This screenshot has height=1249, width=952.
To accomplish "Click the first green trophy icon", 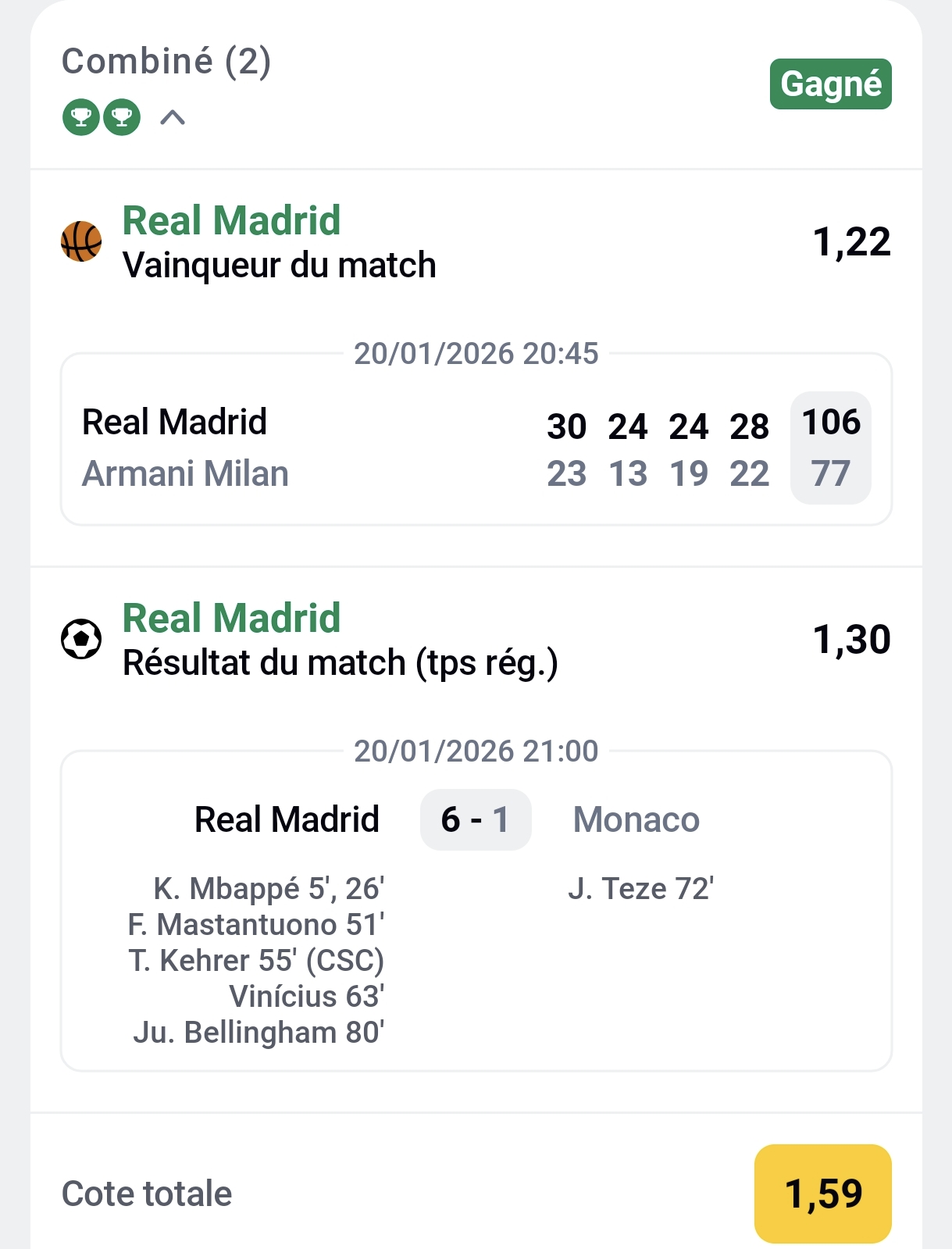I will 81,118.
